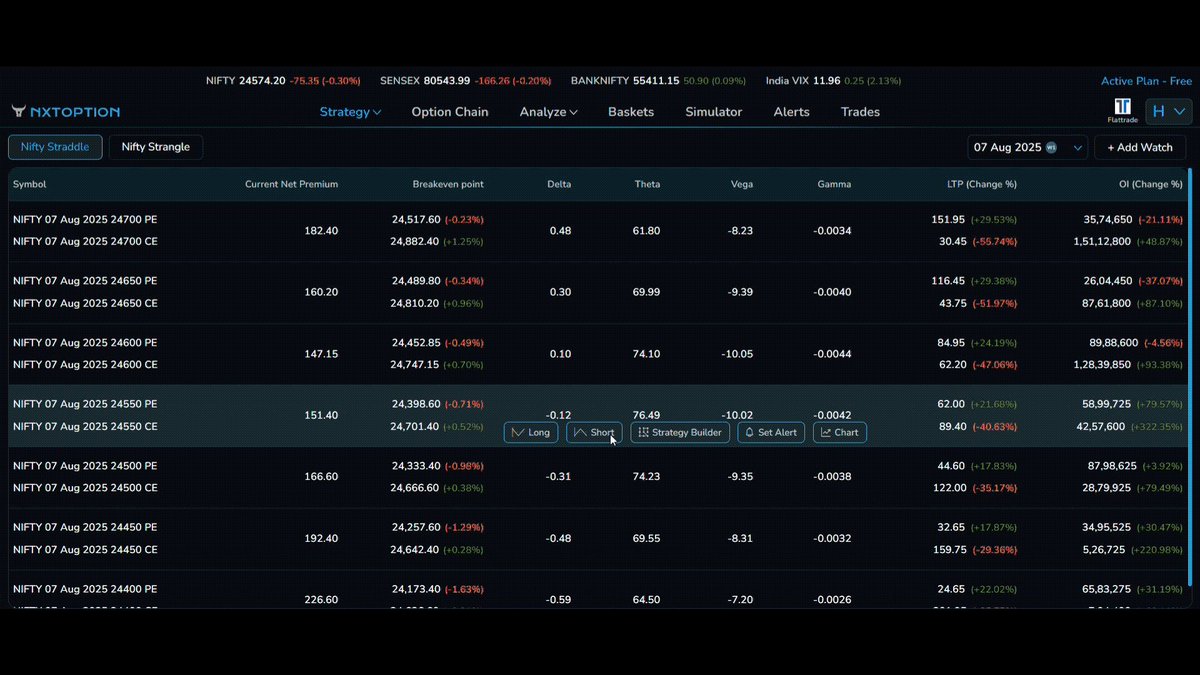Click the Long payoff icon button
1200x675 pixels.
pyautogui.click(x=531, y=432)
